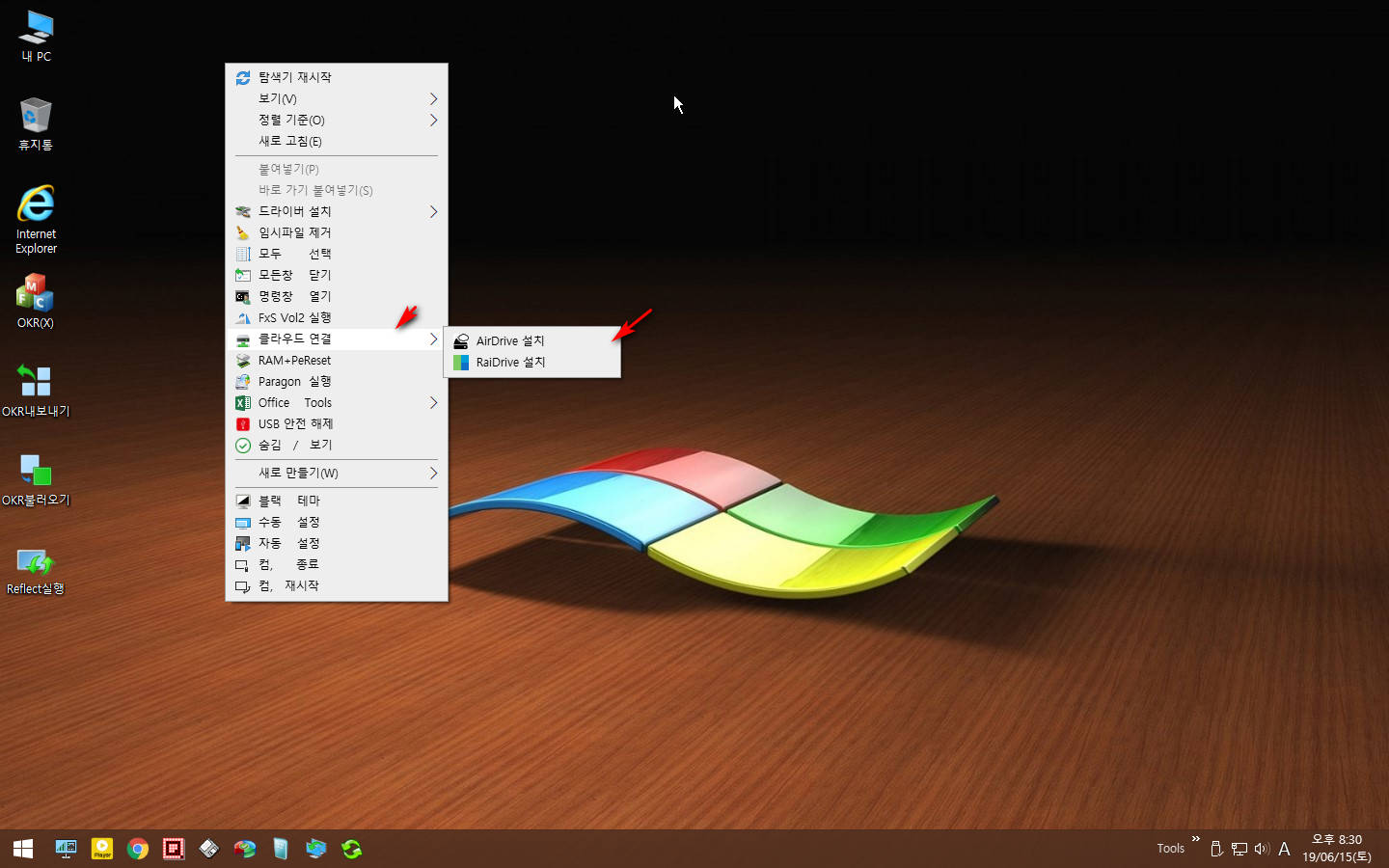Launch Internet Explorer from the desktop
This screenshot has width=1389, height=868.
click(x=36, y=219)
